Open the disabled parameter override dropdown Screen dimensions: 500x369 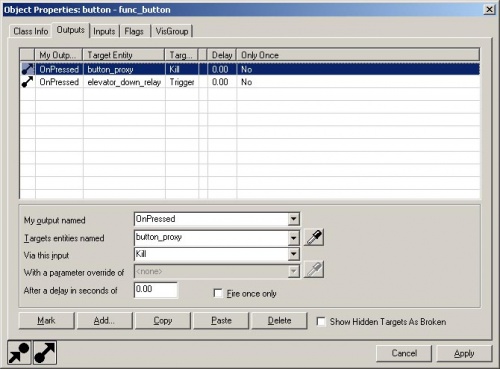[293, 272]
